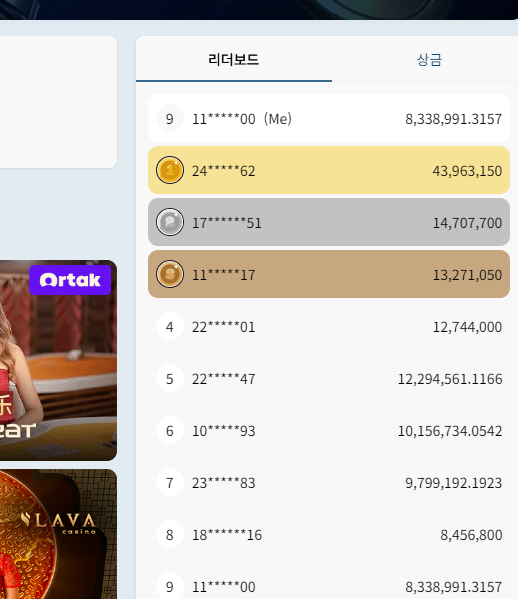This screenshot has width=518, height=599.
Task: Click the rank 5 number badge
Action: point(170,378)
